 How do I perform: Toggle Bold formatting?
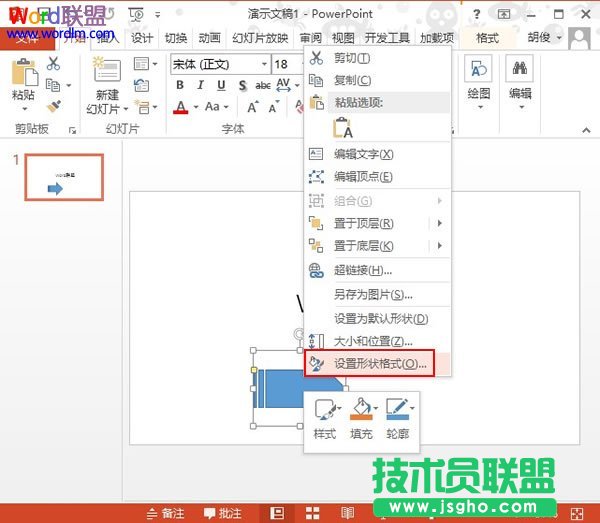coord(180,85)
